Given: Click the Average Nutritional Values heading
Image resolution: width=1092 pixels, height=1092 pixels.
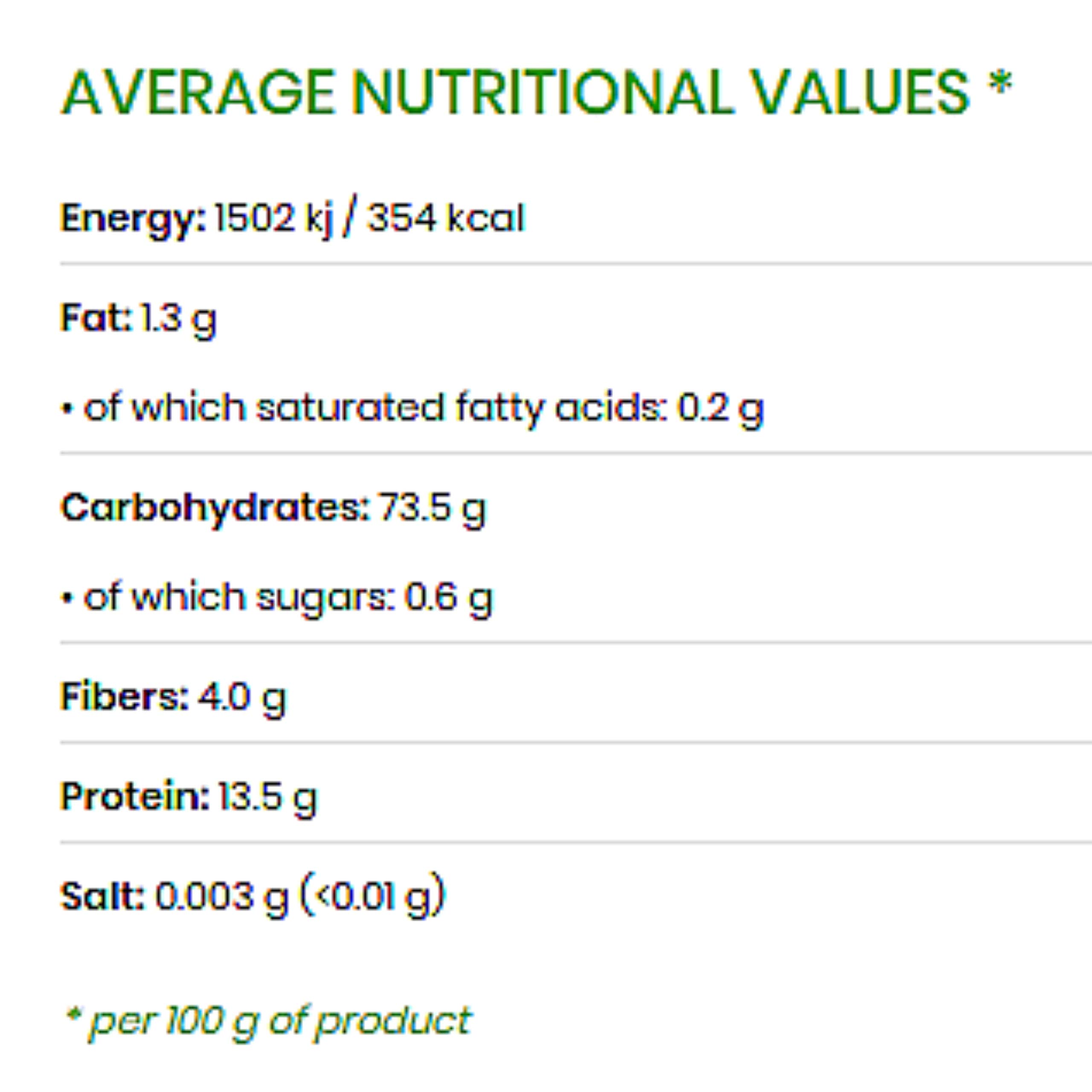Looking at the screenshot, I should pos(514,93).
